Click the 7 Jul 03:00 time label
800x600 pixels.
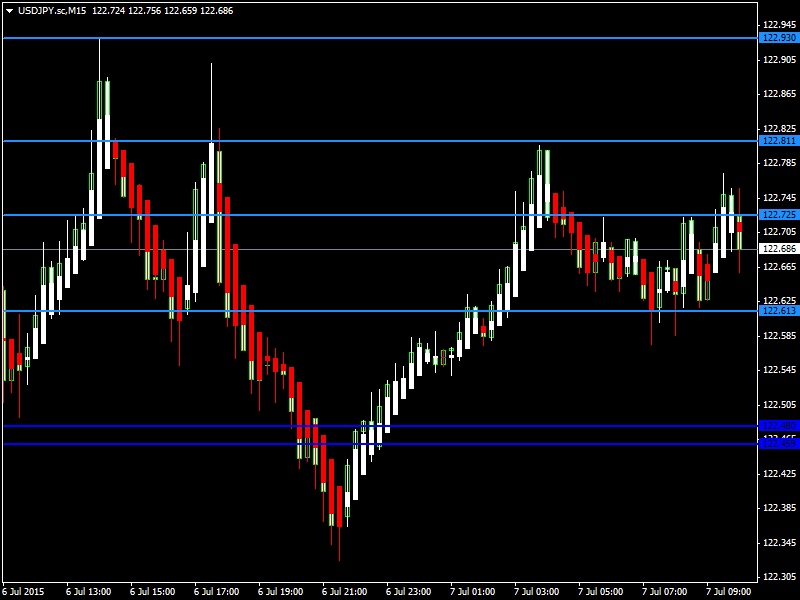(536, 591)
